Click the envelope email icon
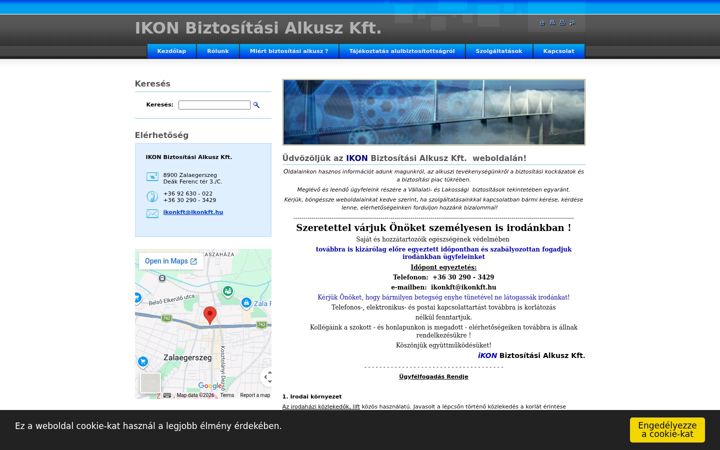 coord(152,213)
